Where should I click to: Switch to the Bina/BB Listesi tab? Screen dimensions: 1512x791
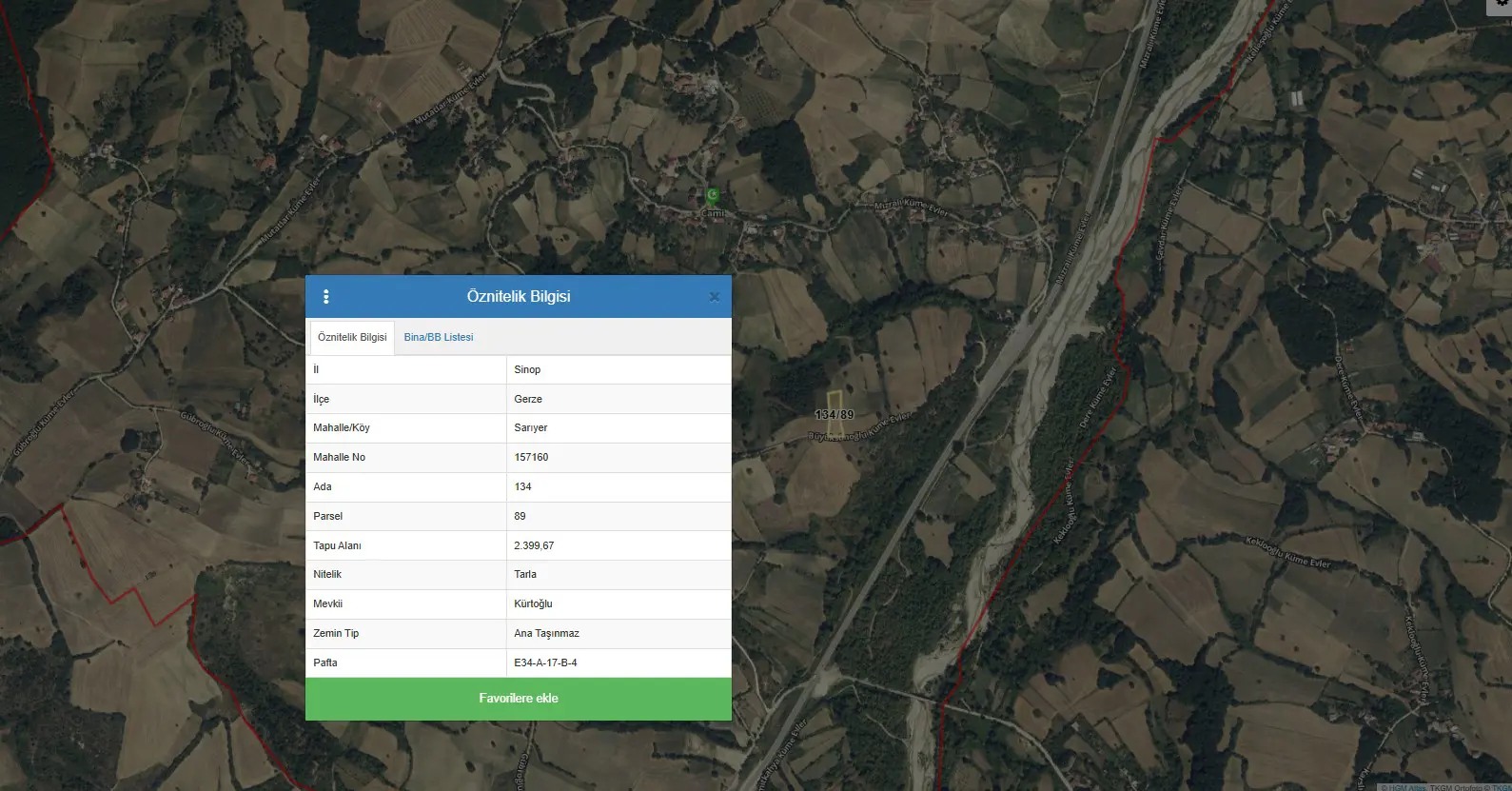[439, 337]
